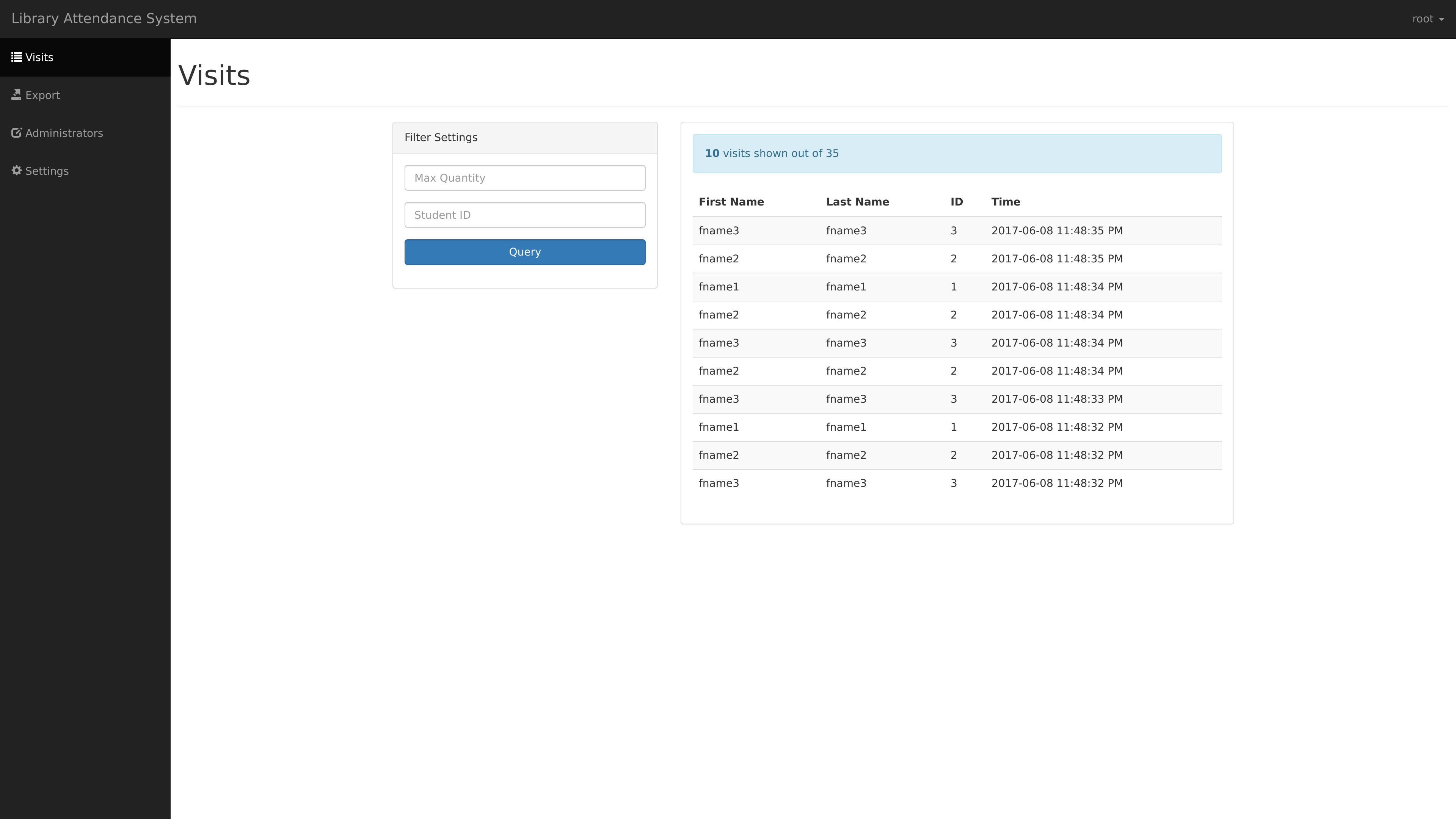Viewport: 1456px width, 819px height.
Task: Click the visits shown info banner
Action: click(x=956, y=154)
